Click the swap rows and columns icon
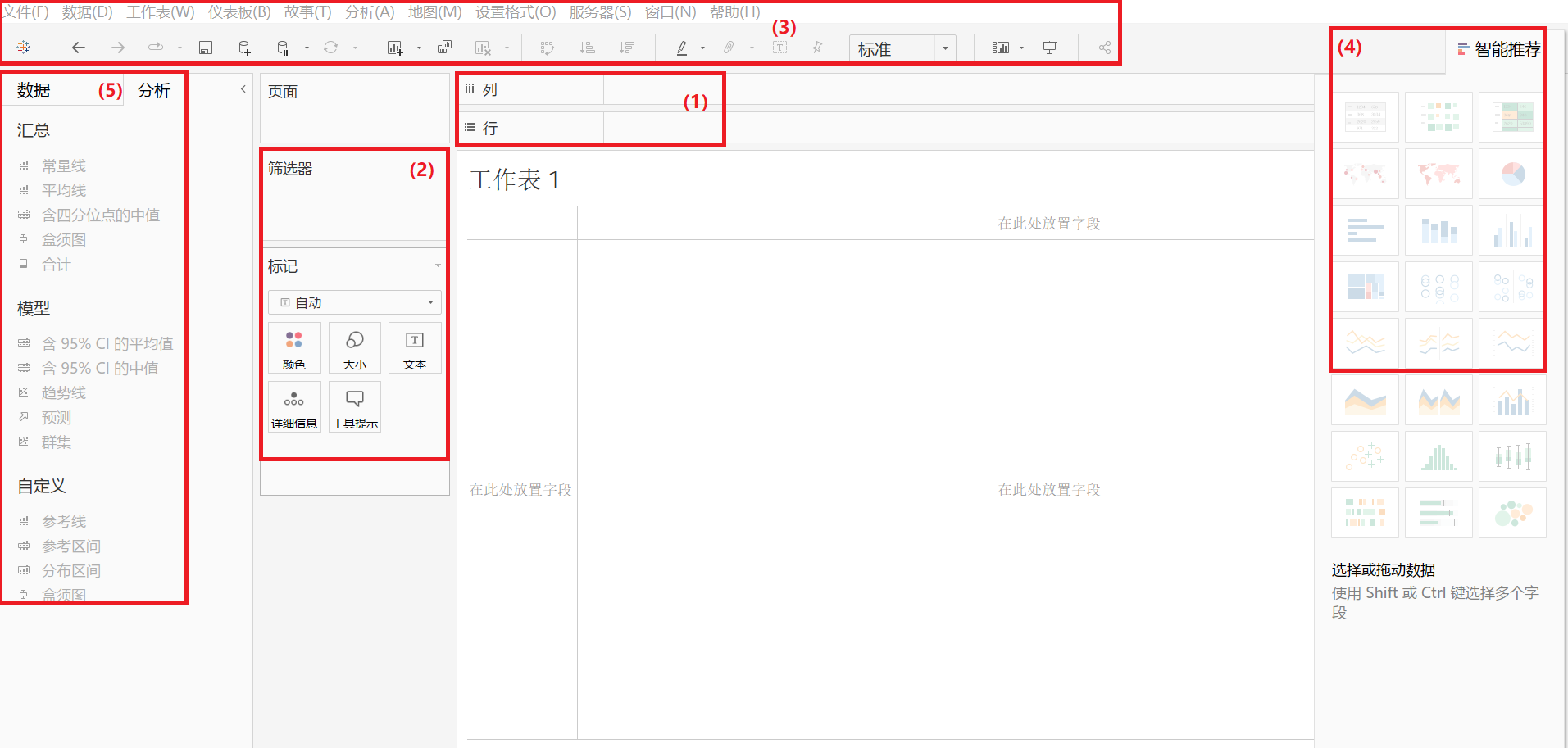The image size is (1568, 748). (548, 48)
